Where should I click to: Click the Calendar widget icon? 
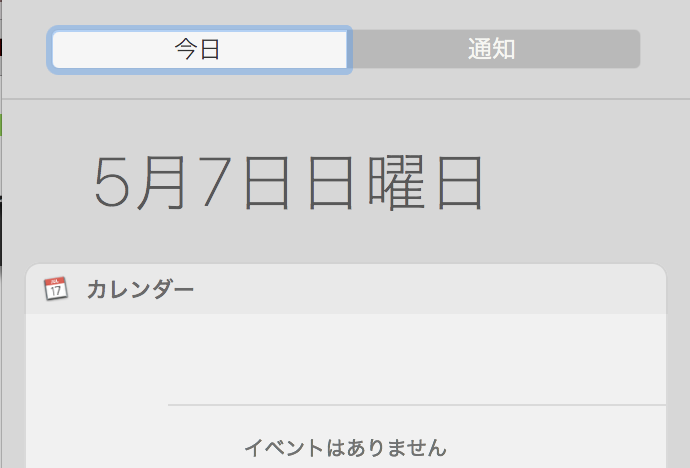pyautogui.click(x=56, y=289)
